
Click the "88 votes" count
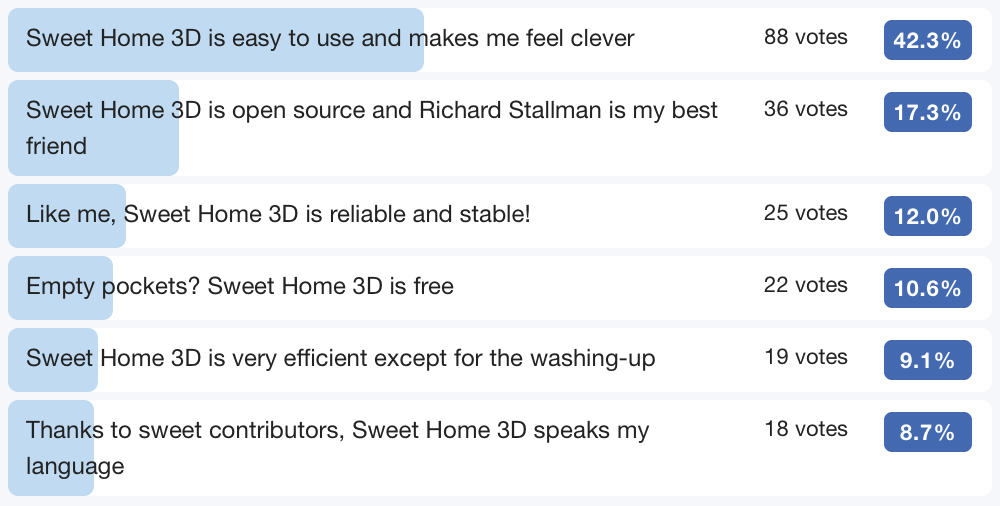coord(805,38)
